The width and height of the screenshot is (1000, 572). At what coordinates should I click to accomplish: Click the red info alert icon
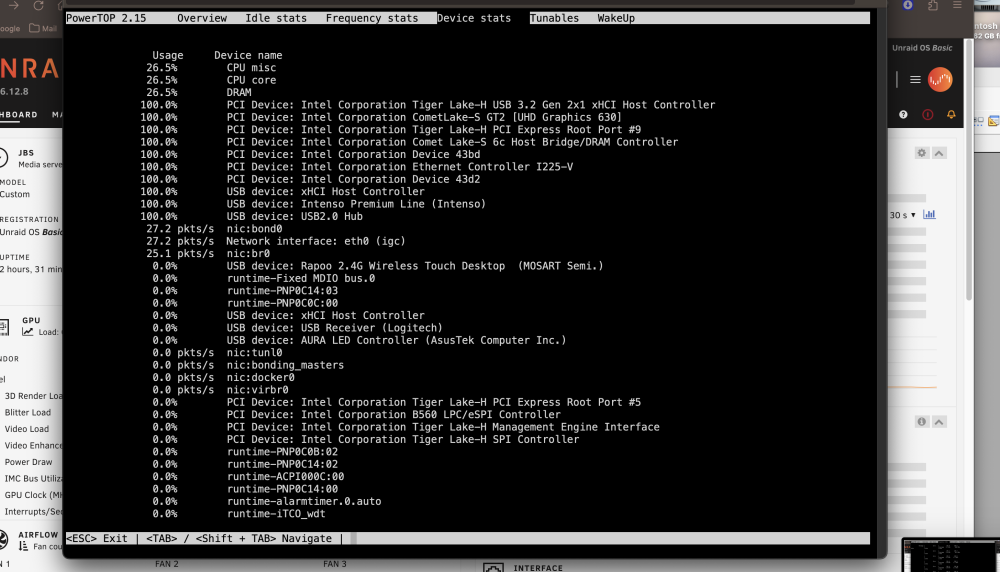coord(927,115)
